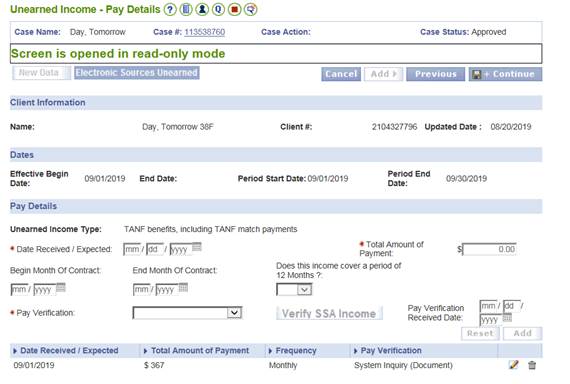Open Electronic Sources Unearned
The image size is (570, 384).
[x=137, y=73]
